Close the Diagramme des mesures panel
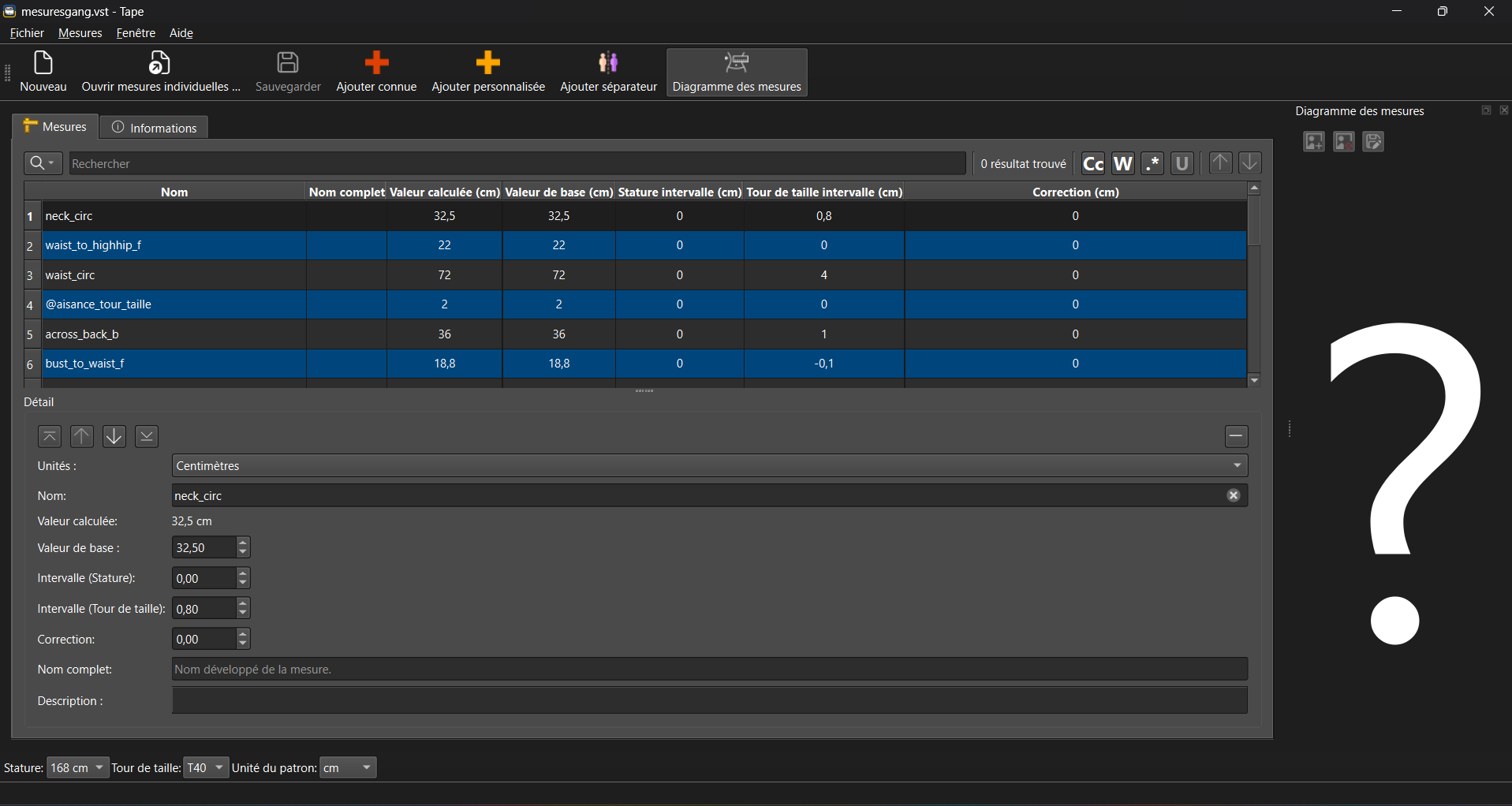The height and width of the screenshot is (806, 1512). [1504, 110]
